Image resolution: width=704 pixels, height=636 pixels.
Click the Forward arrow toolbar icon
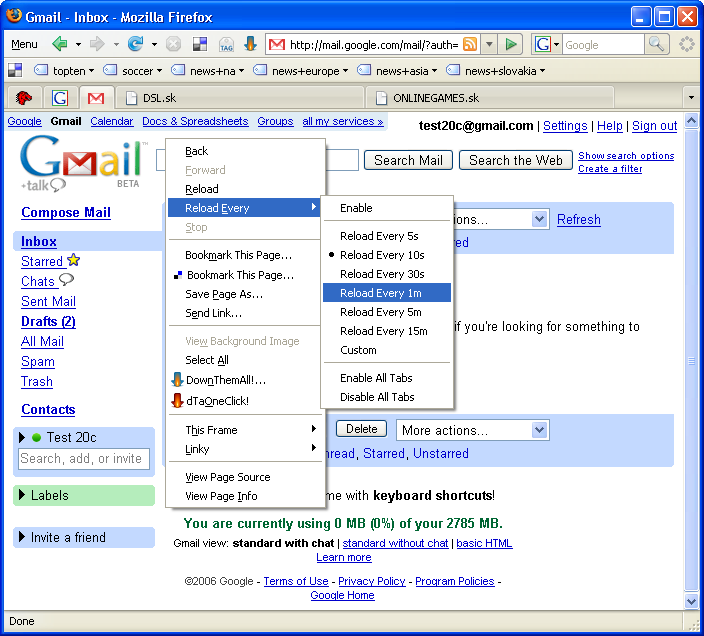coord(97,44)
